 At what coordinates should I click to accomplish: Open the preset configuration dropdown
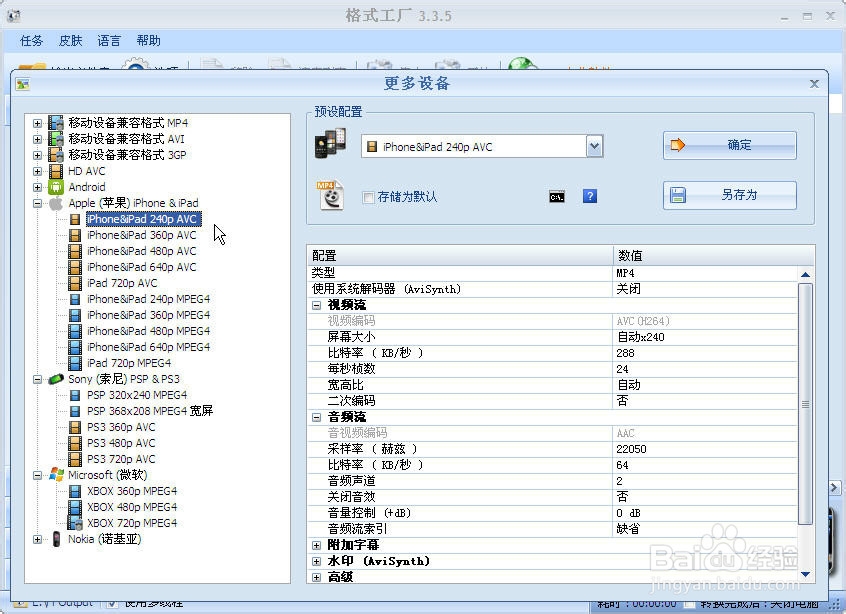point(594,146)
